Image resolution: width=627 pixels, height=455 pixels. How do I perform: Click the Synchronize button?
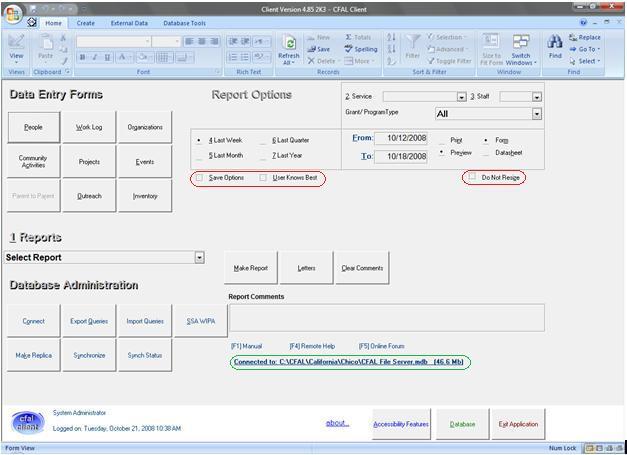(89, 355)
